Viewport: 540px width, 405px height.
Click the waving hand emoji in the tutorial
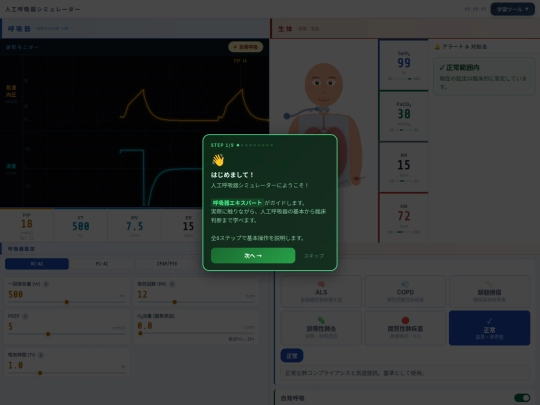pos(218,160)
